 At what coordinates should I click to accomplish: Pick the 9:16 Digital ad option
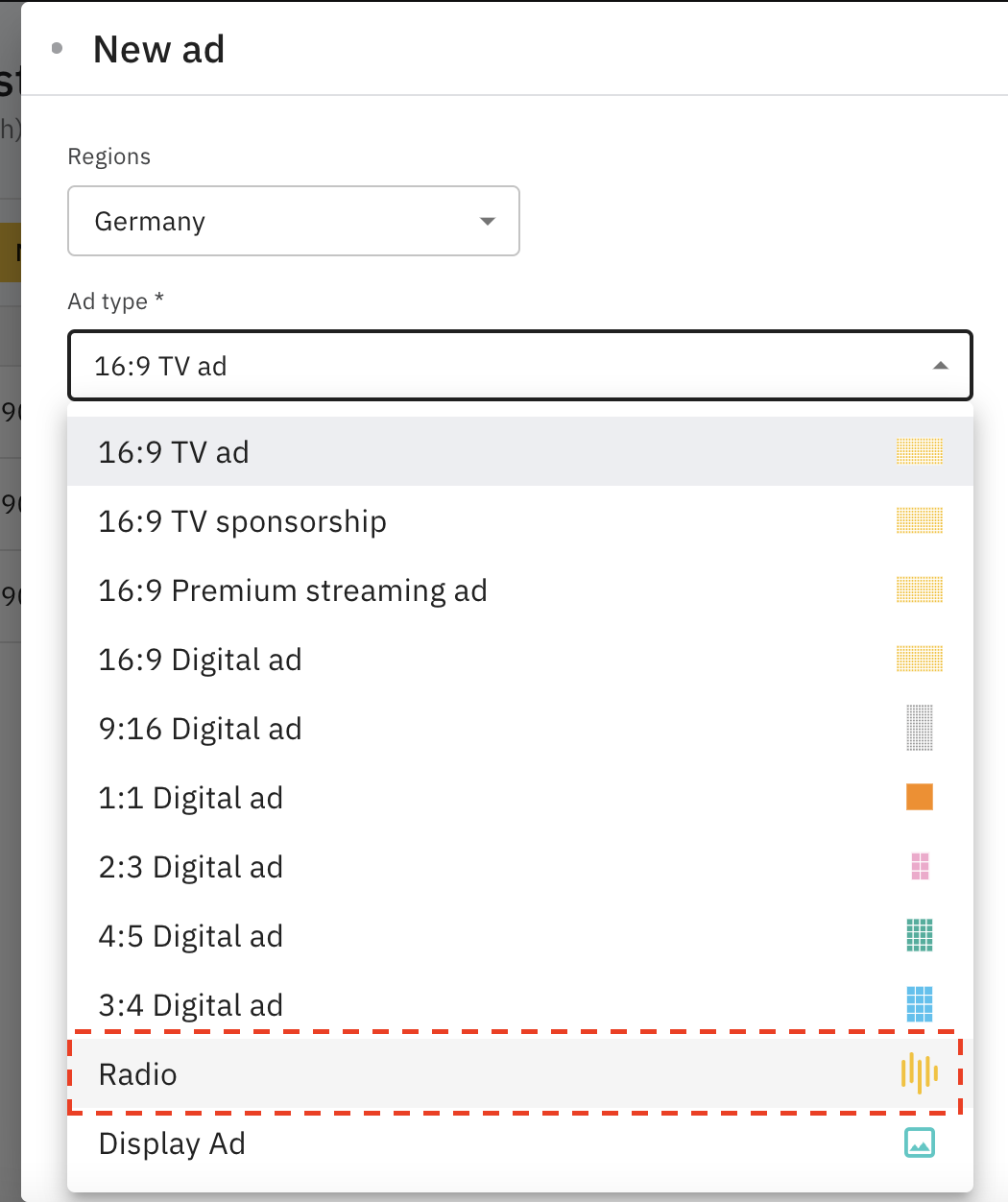tap(200, 729)
